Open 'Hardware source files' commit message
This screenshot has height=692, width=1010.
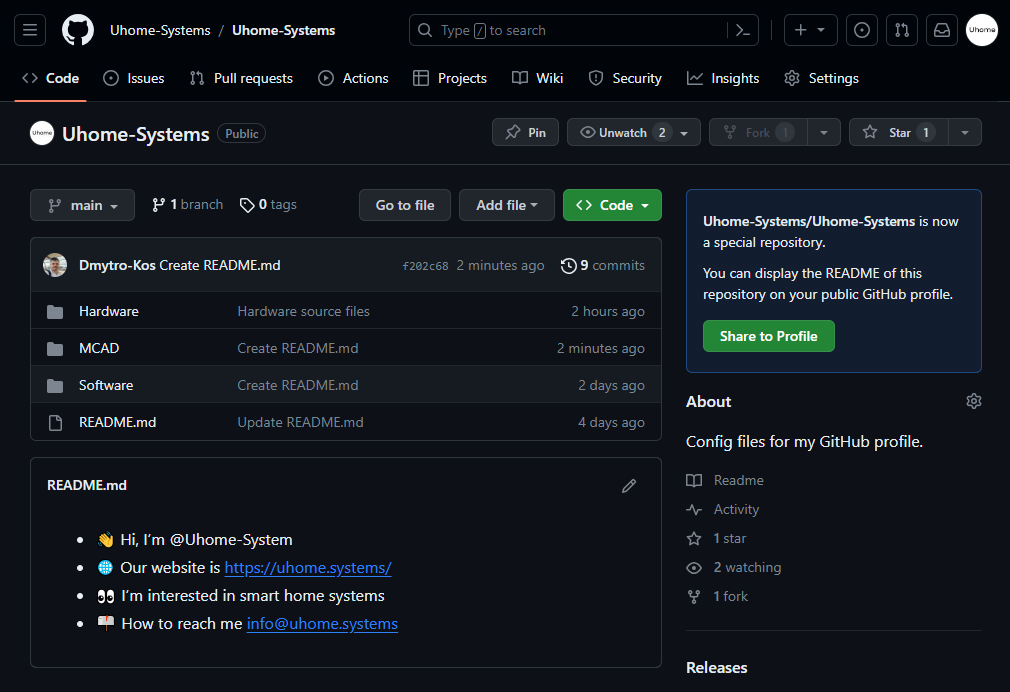click(303, 311)
